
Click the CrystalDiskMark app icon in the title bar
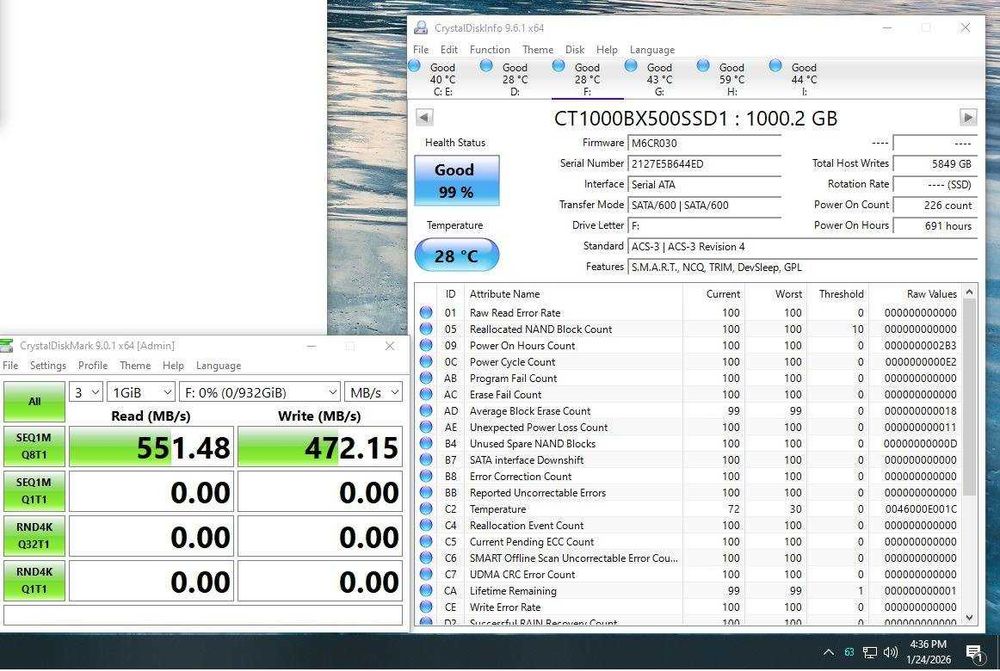(6, 346)
